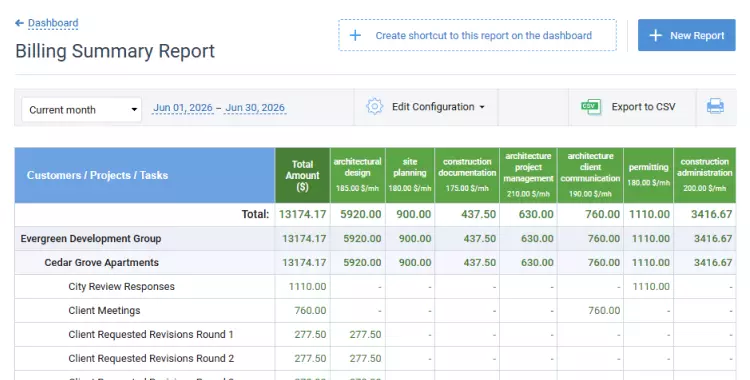Click 630.00 in the Total row
Viewport: 750px width, 380px height.
coord(536,214)
